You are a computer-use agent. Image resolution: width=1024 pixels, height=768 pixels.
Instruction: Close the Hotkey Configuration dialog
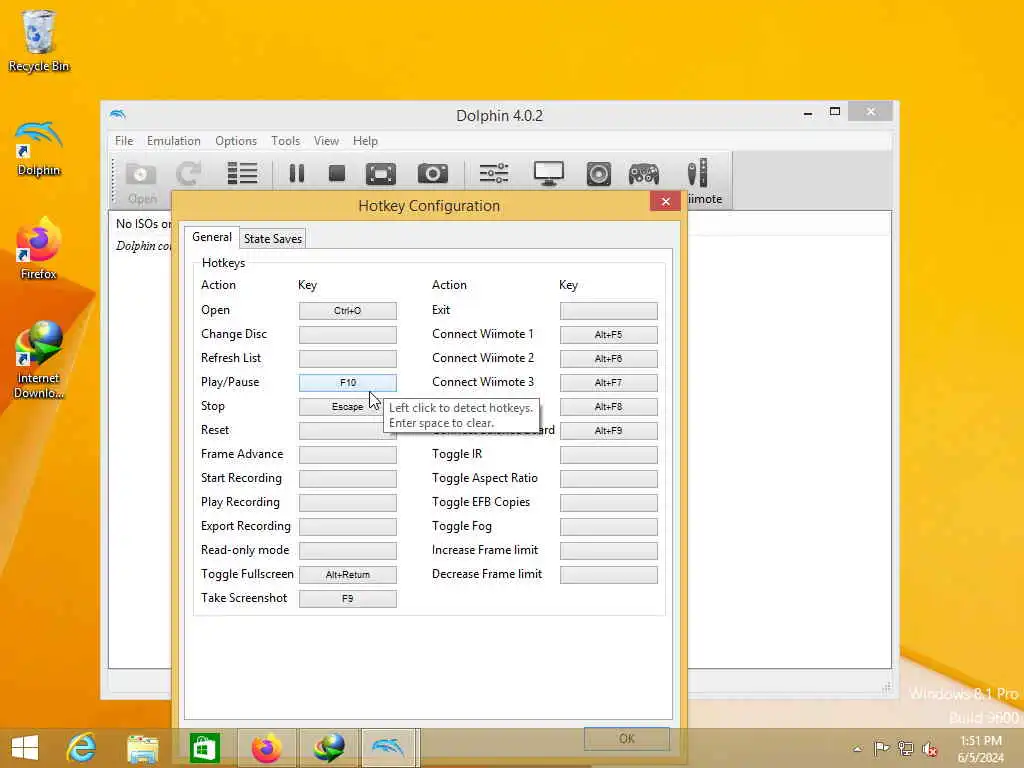click(665, 201)
